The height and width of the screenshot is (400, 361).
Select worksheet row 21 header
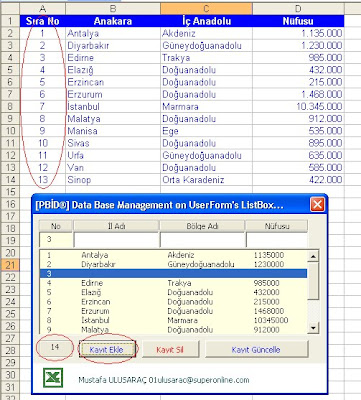pyautogui.click(x=10, y=265)
